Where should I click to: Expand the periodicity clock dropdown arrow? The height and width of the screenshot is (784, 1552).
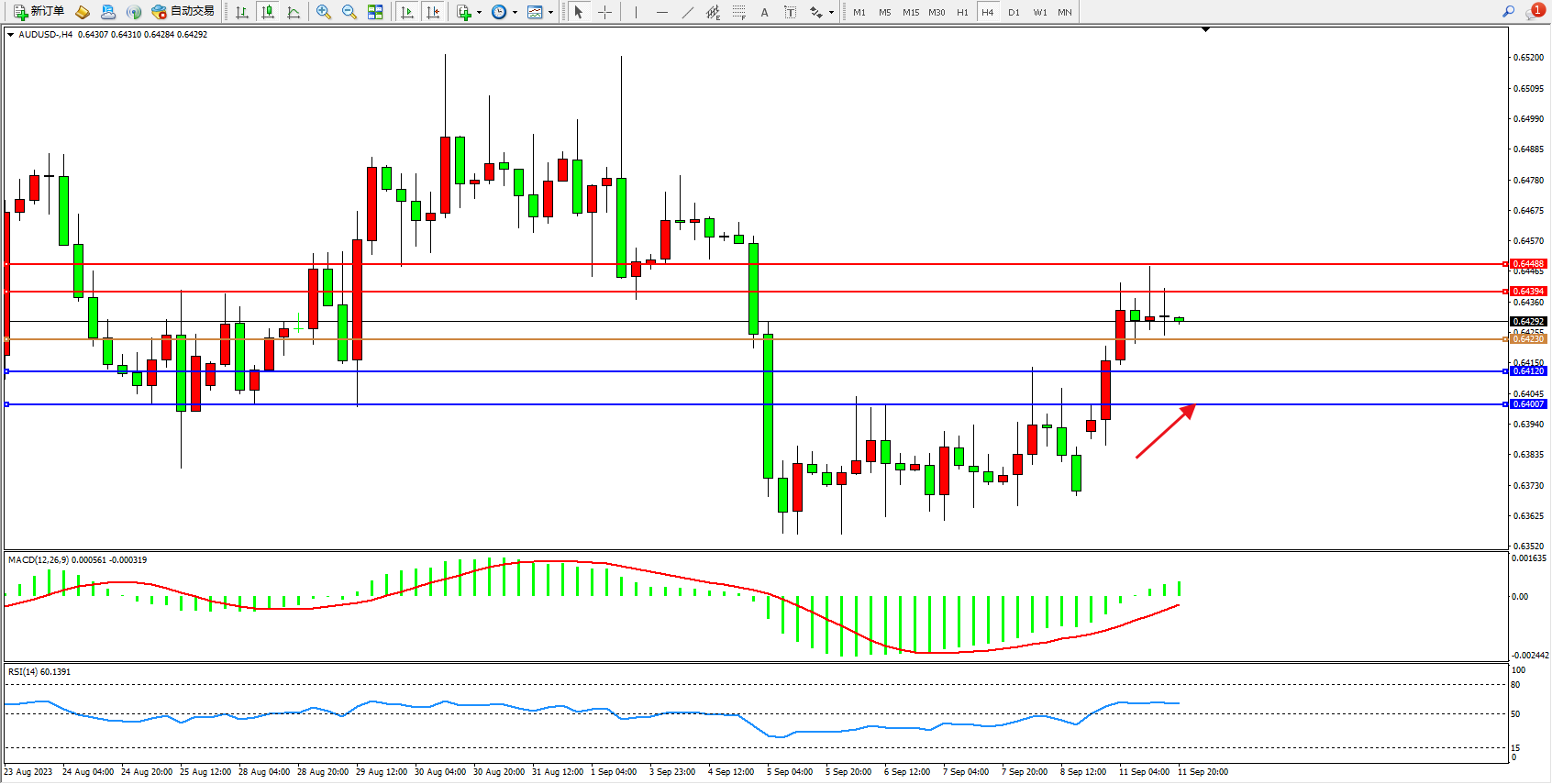pyautogui.click(x=515, y=13)
